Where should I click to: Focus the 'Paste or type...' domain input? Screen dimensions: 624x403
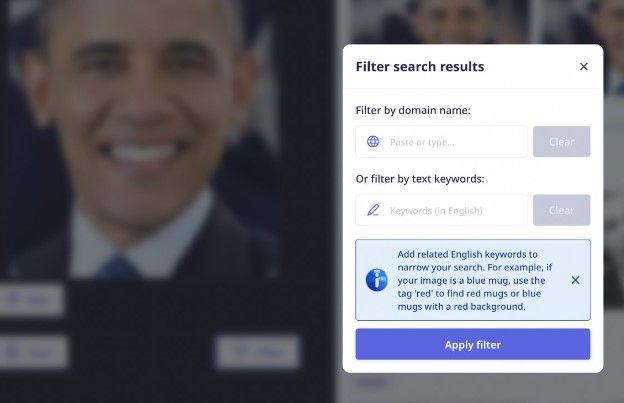pyautogui.click(x=442, y=142)
